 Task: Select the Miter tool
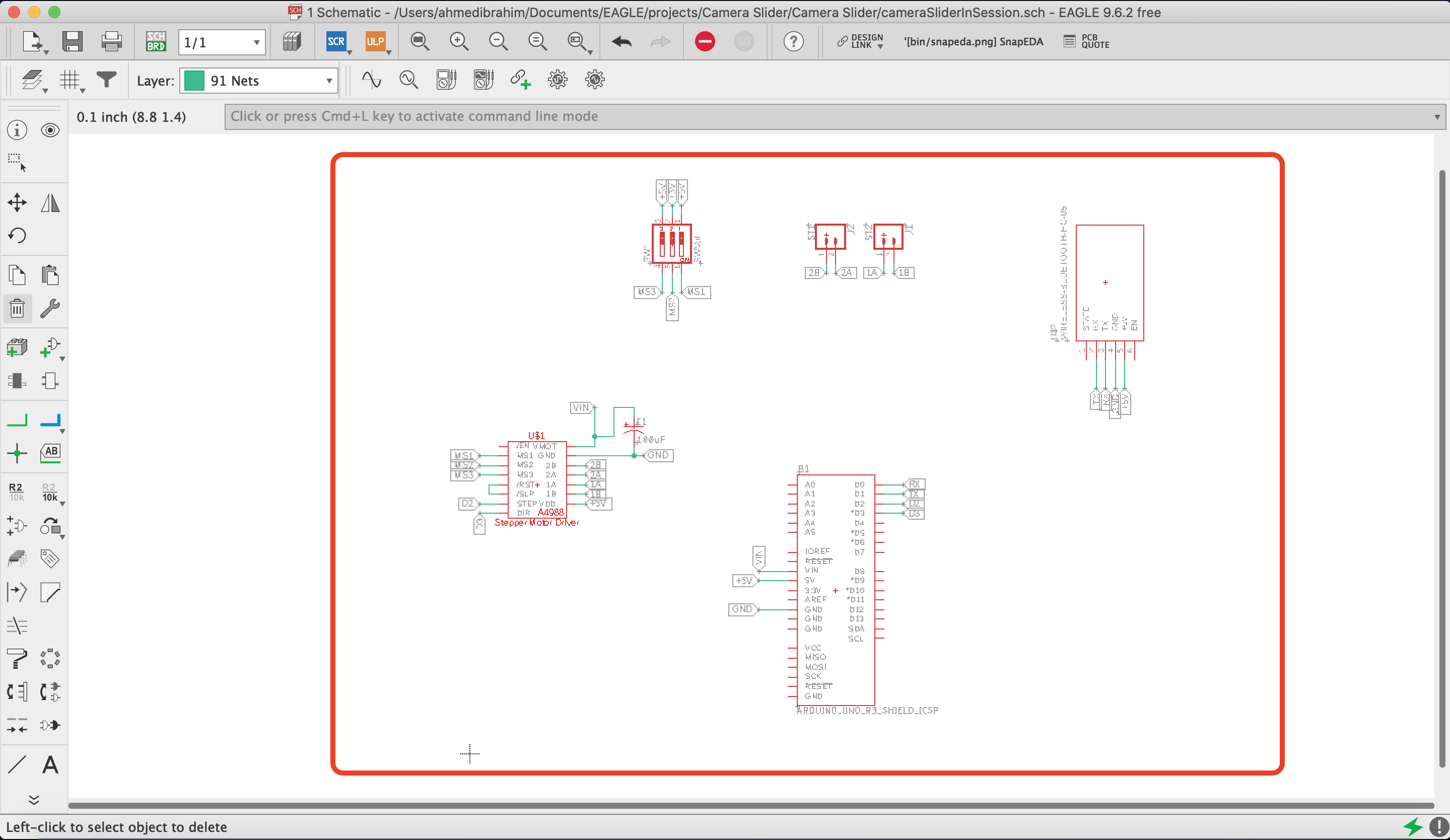[50, 593]
